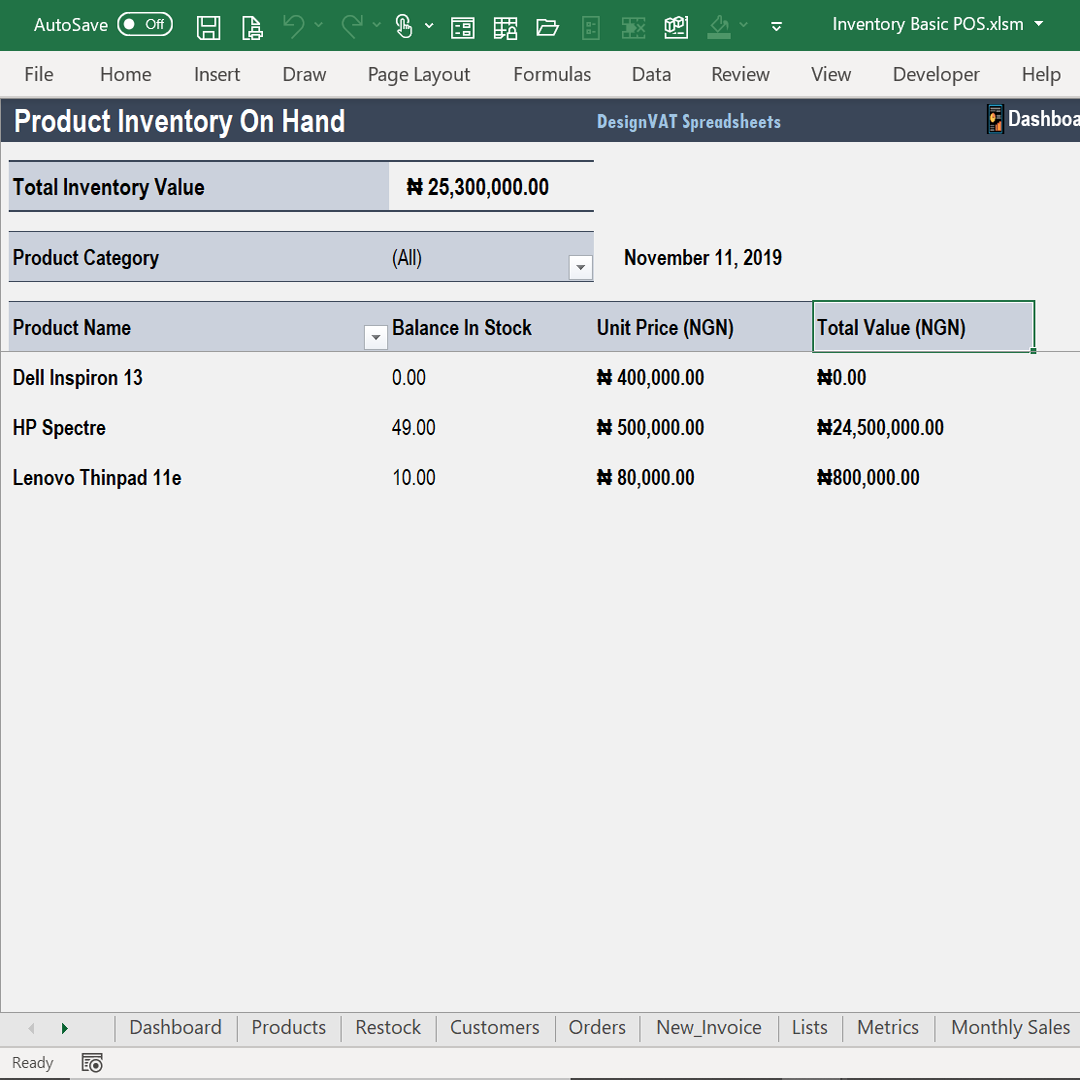Open the Developer ribbon tab
This screenshot has height=1080, width=1080.
(936, 74)
